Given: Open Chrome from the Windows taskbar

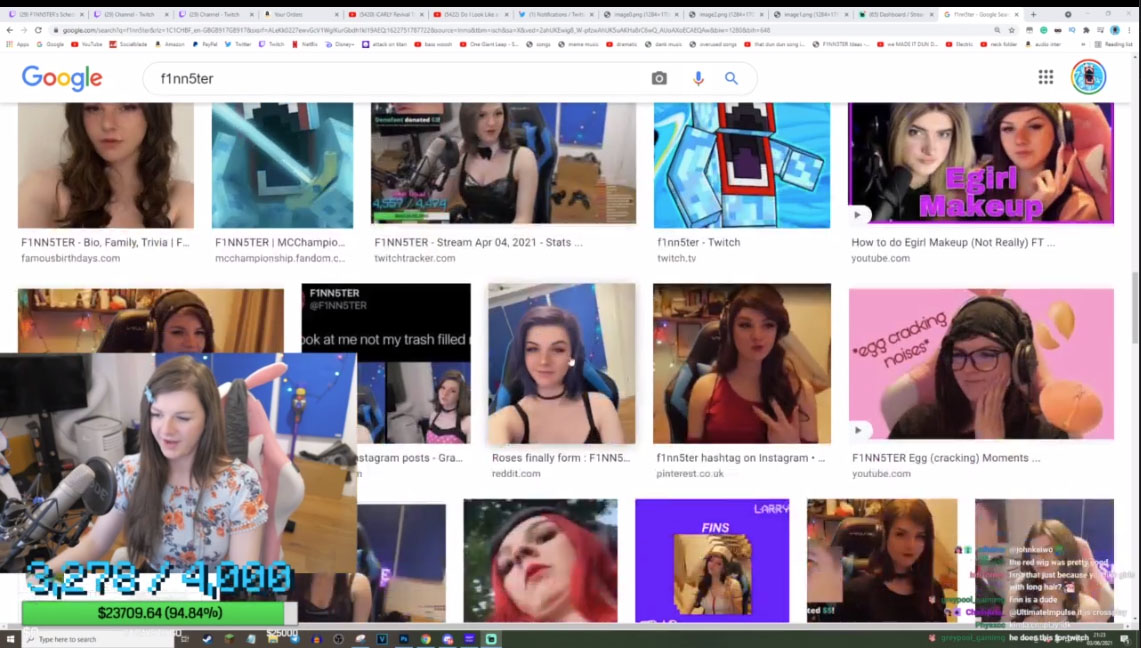Looking at the screenshot, I should coord(426,639).
